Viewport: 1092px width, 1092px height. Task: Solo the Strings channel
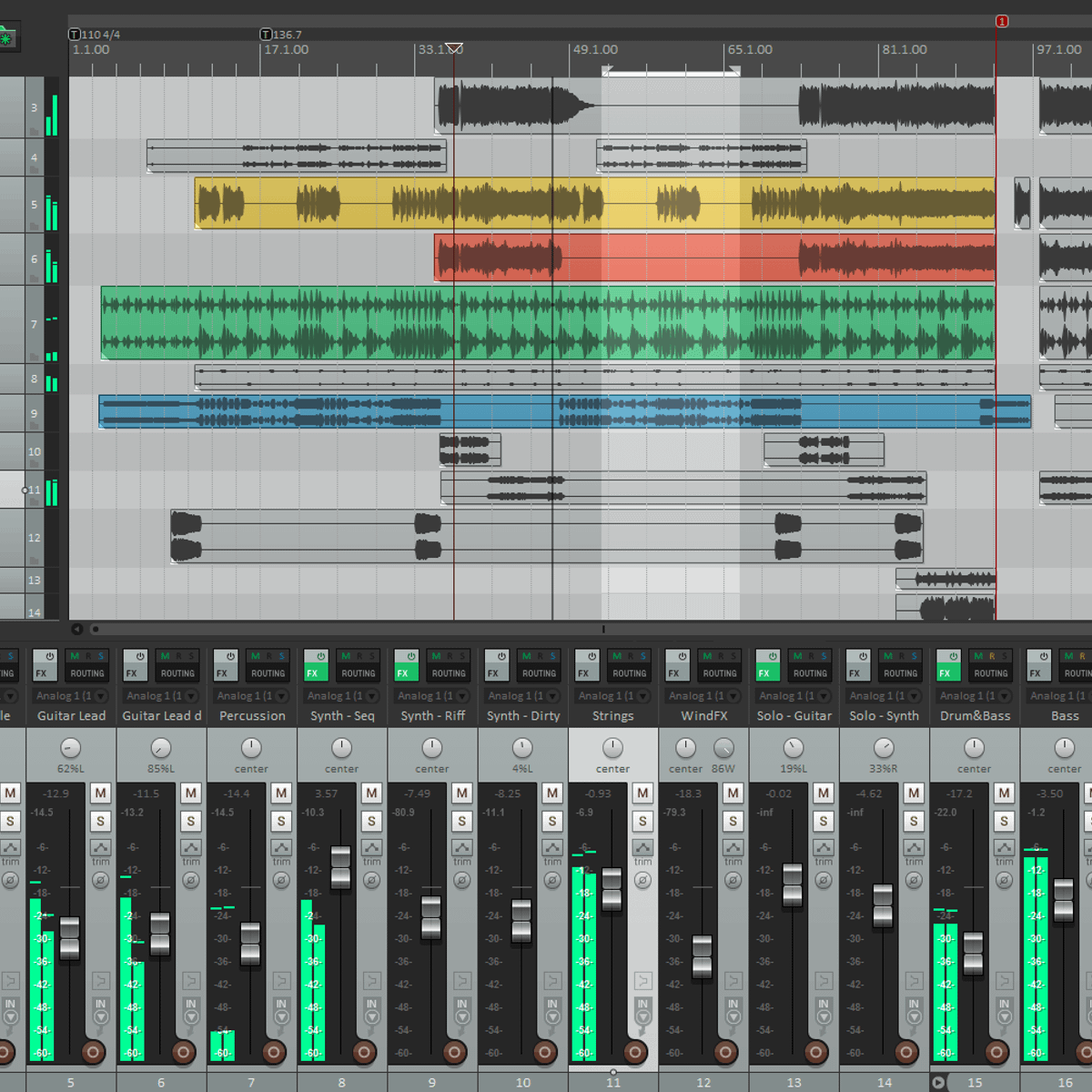point(642,821)
